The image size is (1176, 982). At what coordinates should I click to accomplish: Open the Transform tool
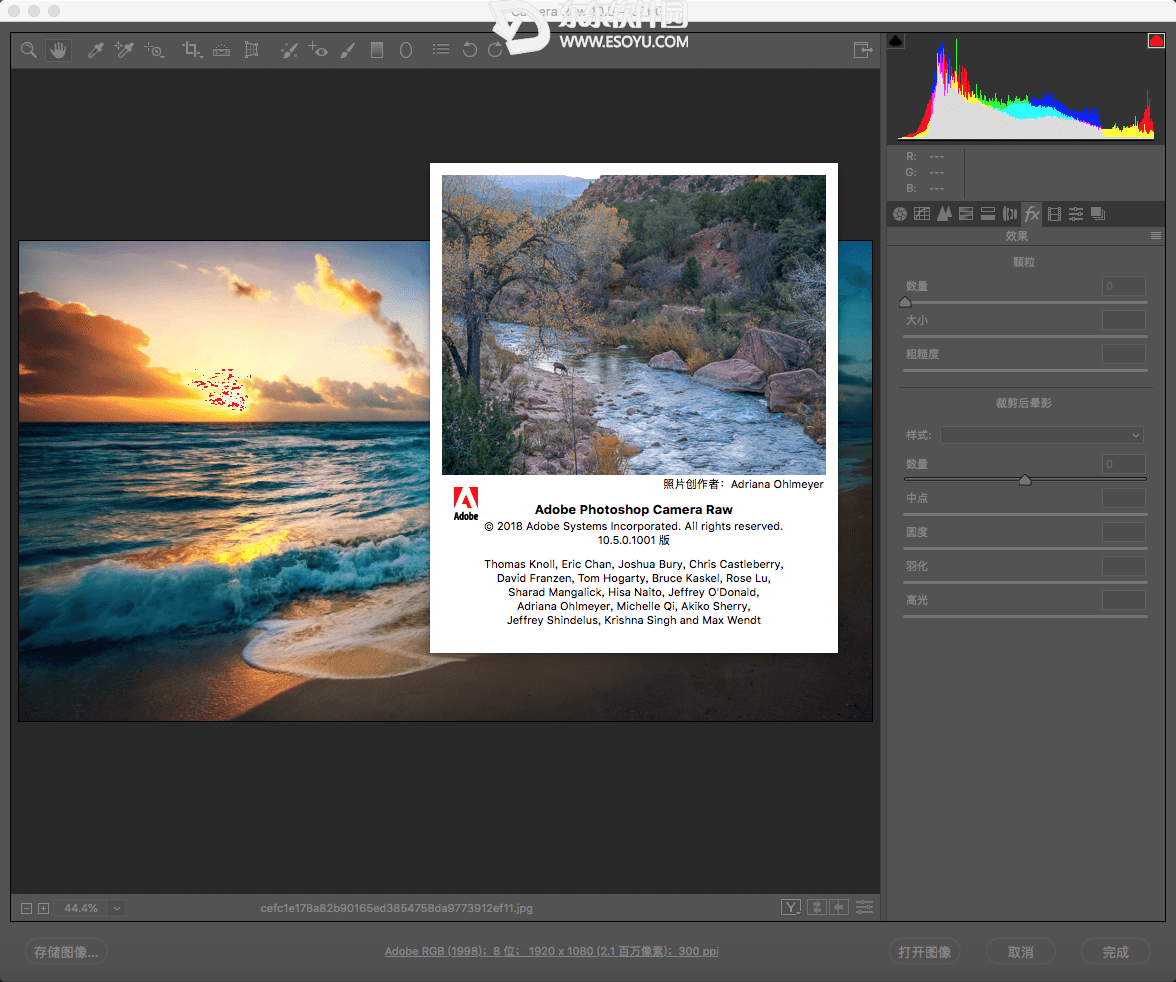click(x=251, y=50)
